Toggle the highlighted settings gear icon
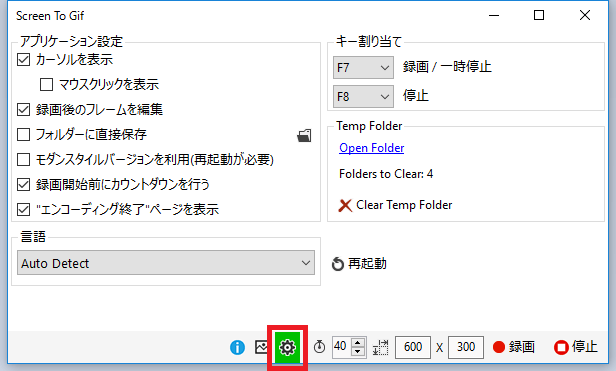This screenshot has width=616, height=371. tap(287, 347)
